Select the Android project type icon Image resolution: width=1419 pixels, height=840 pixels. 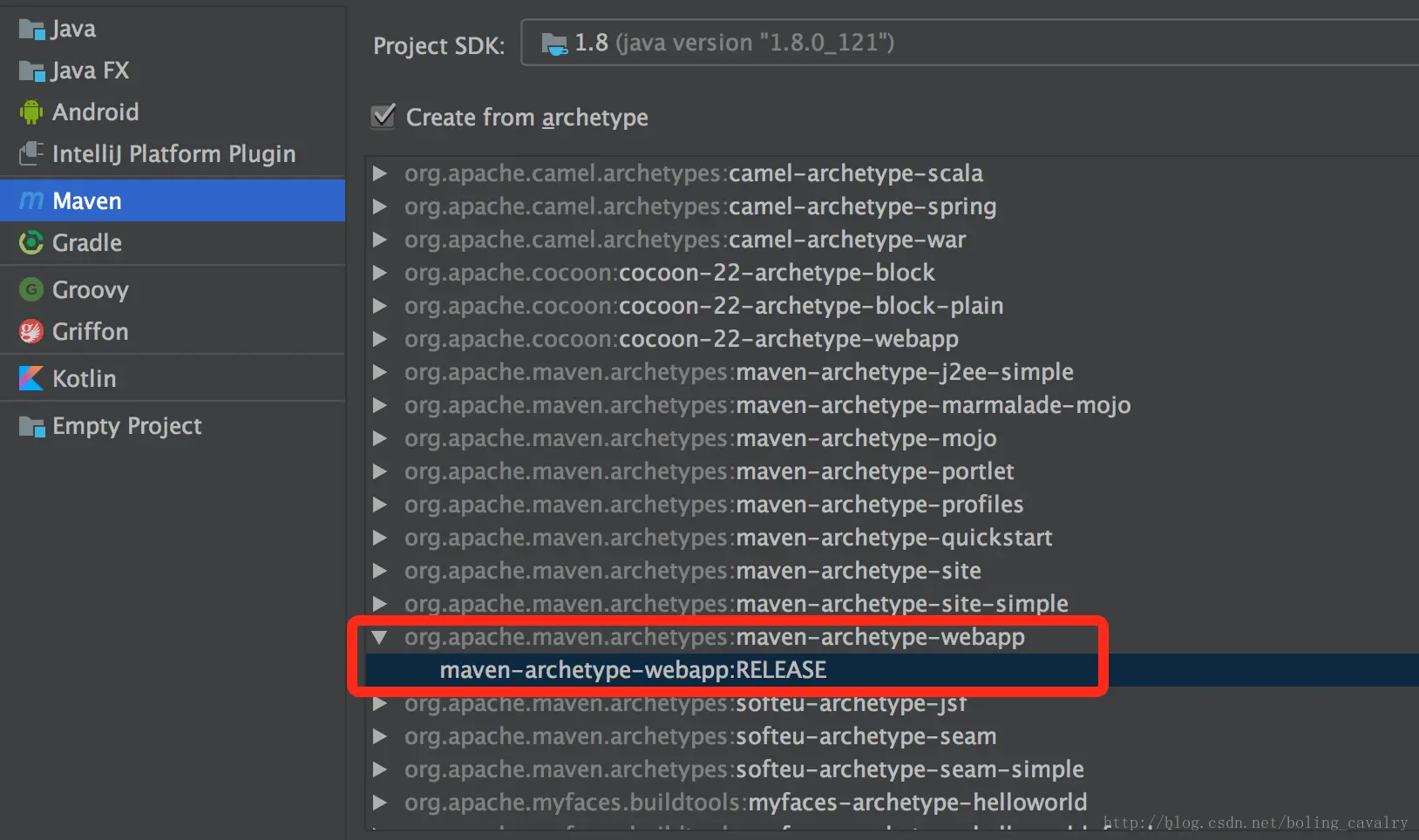[x=31, y=112]
